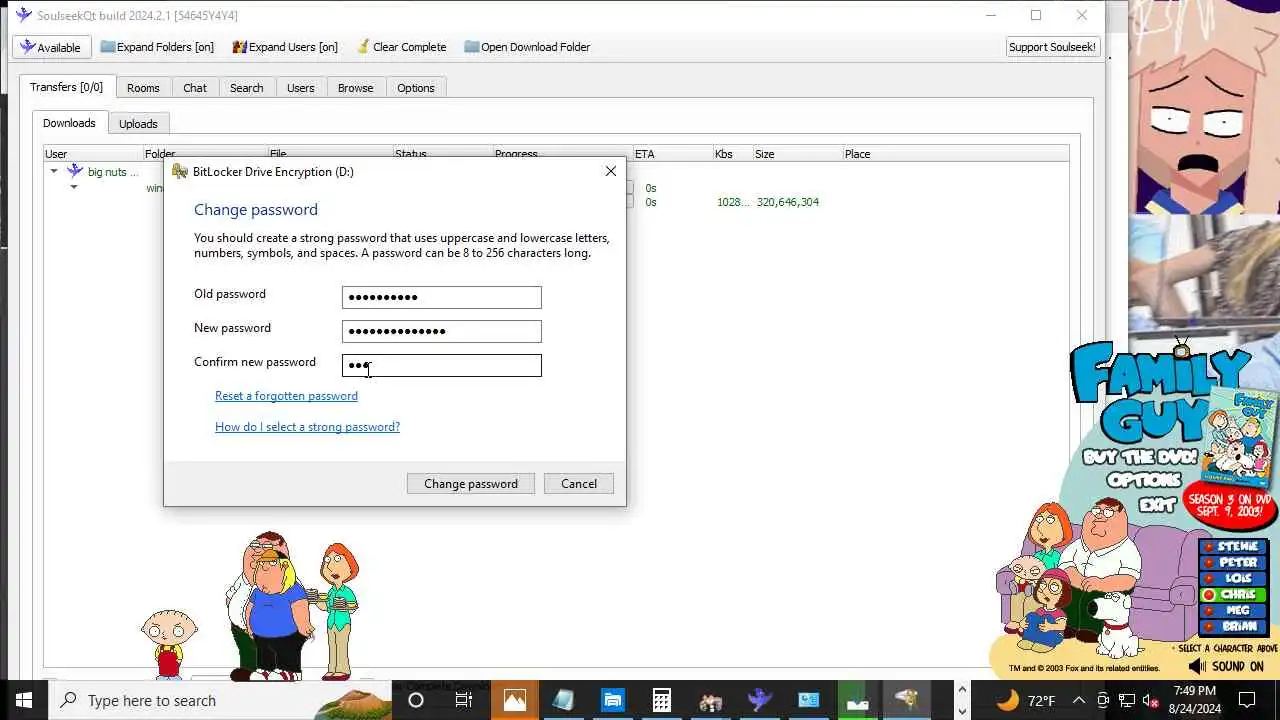Image resolution: width=1280 pixels, height=720 pixels.
Task: Click the size value 320,646,304
Action: coord(788,202)
